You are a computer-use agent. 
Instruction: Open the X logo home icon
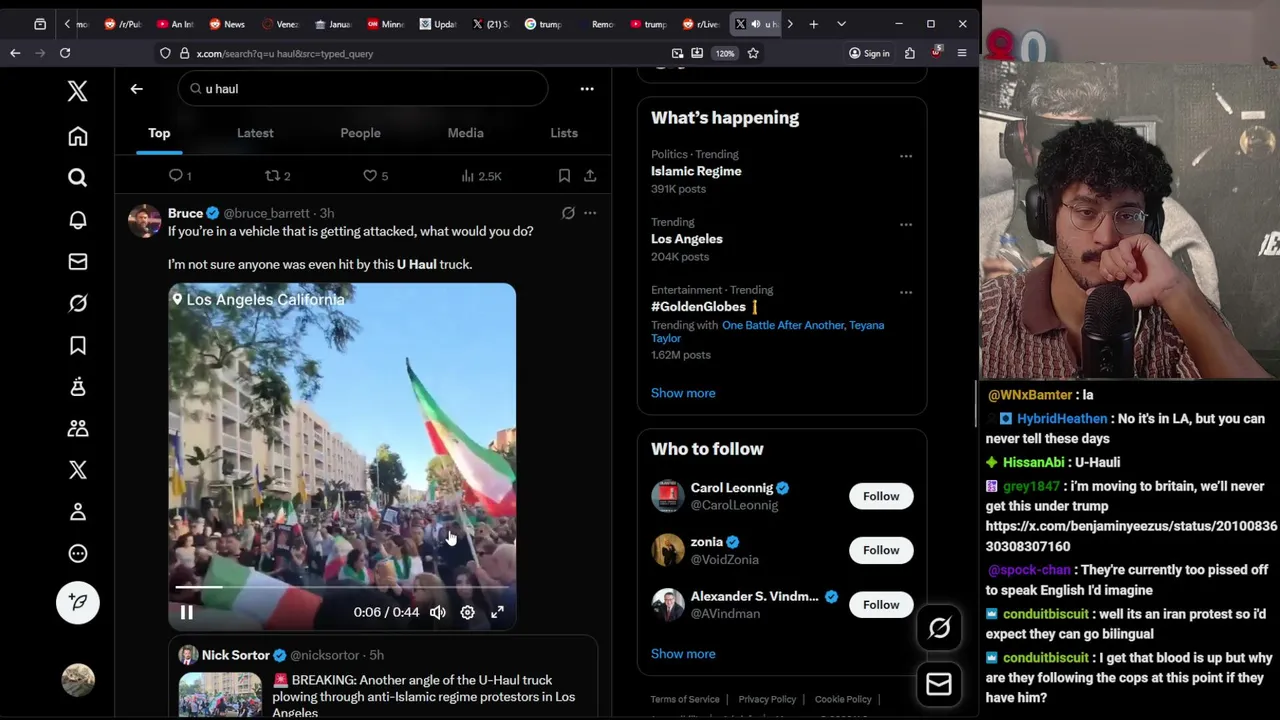[x=77, y=91]
